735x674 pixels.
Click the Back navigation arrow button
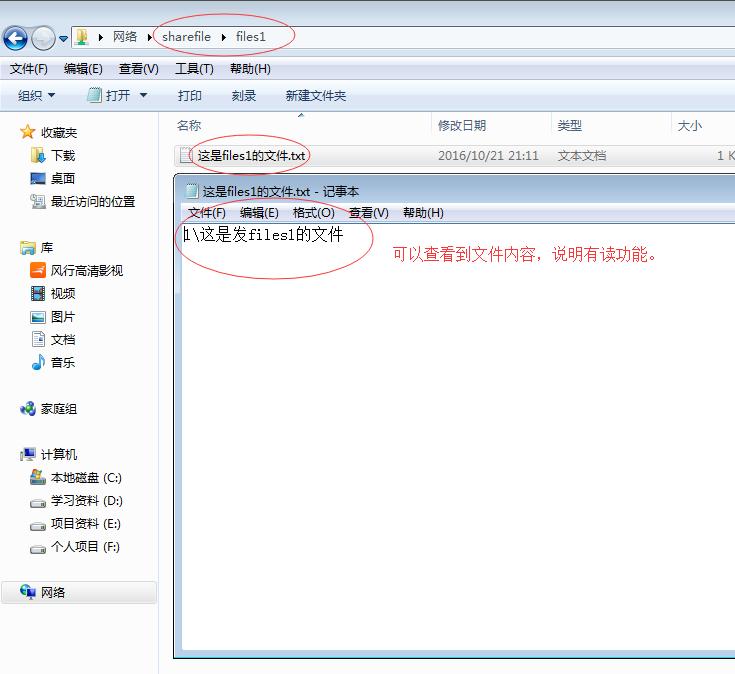15,38
